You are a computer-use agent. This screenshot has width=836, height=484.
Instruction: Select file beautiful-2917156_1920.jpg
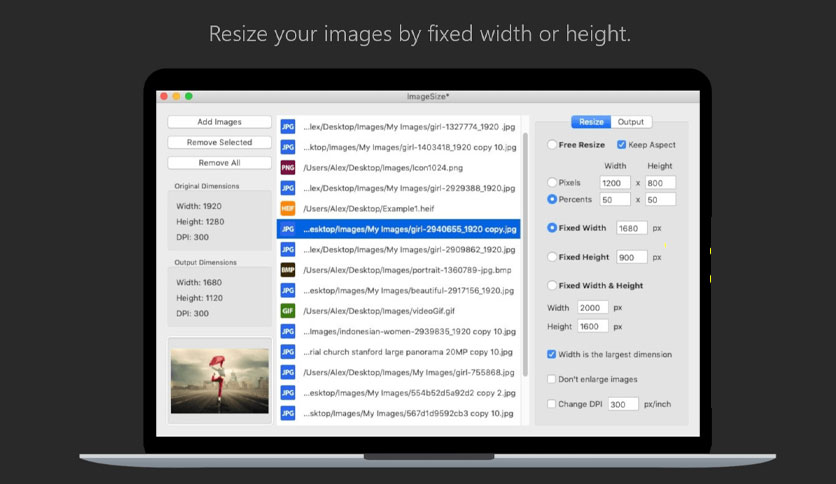398,291
